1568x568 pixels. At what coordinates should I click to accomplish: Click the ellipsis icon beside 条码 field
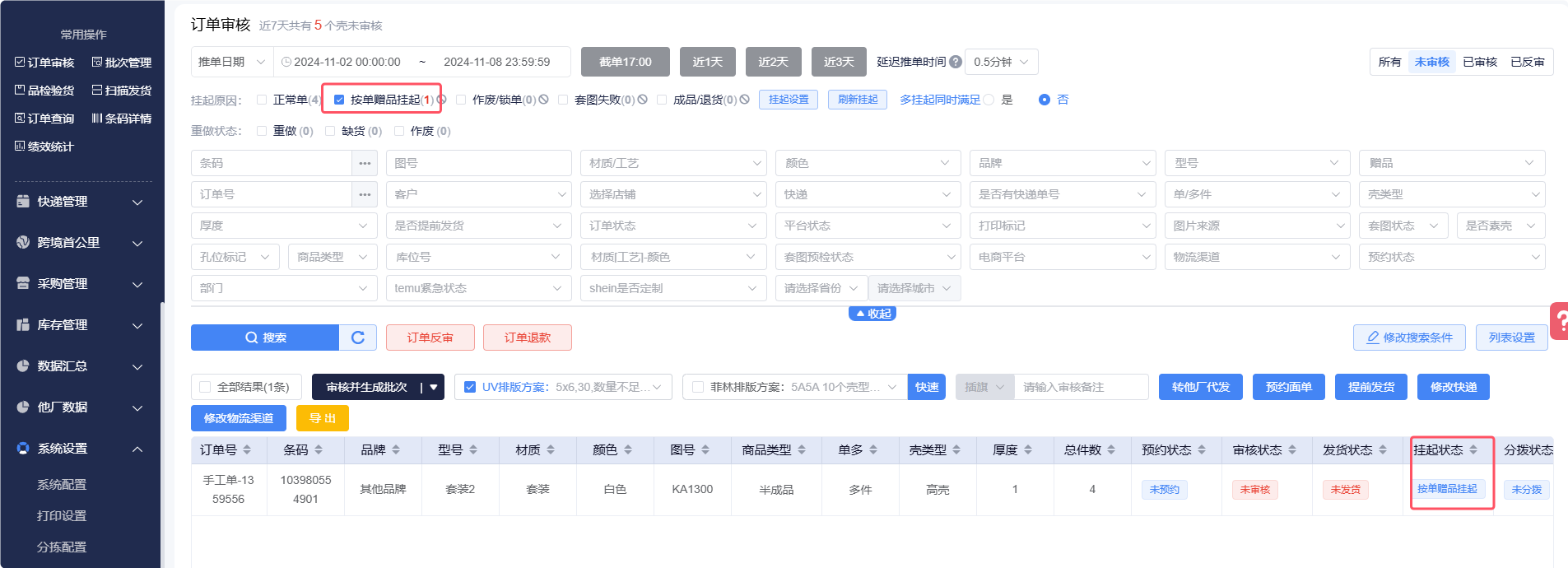tap(365, 163)
